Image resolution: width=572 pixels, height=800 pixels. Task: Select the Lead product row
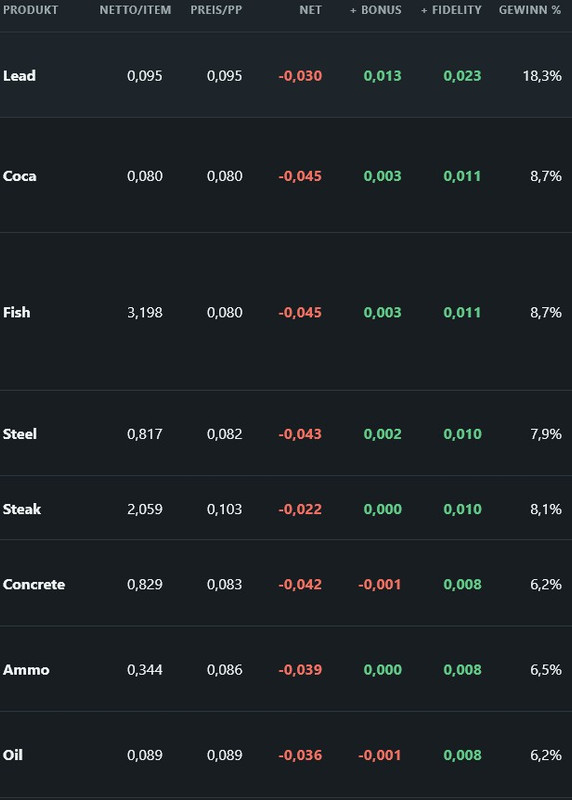[x=286, y=76]
